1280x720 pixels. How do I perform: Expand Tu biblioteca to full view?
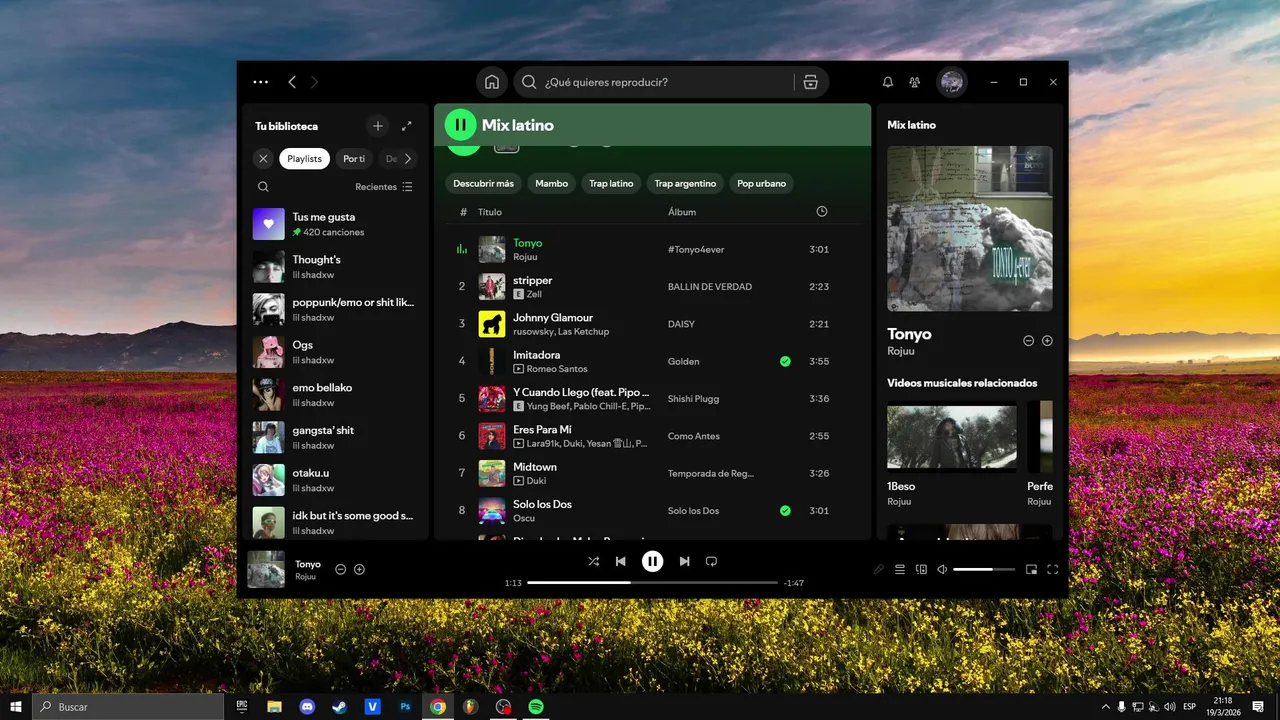[x=406, y=126]
